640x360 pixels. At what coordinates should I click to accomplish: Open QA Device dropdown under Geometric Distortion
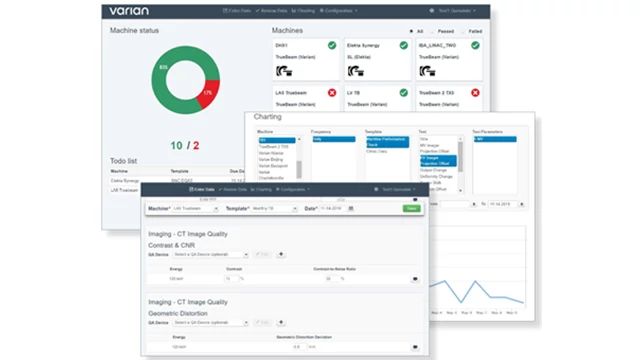click(x=211, y=322)
